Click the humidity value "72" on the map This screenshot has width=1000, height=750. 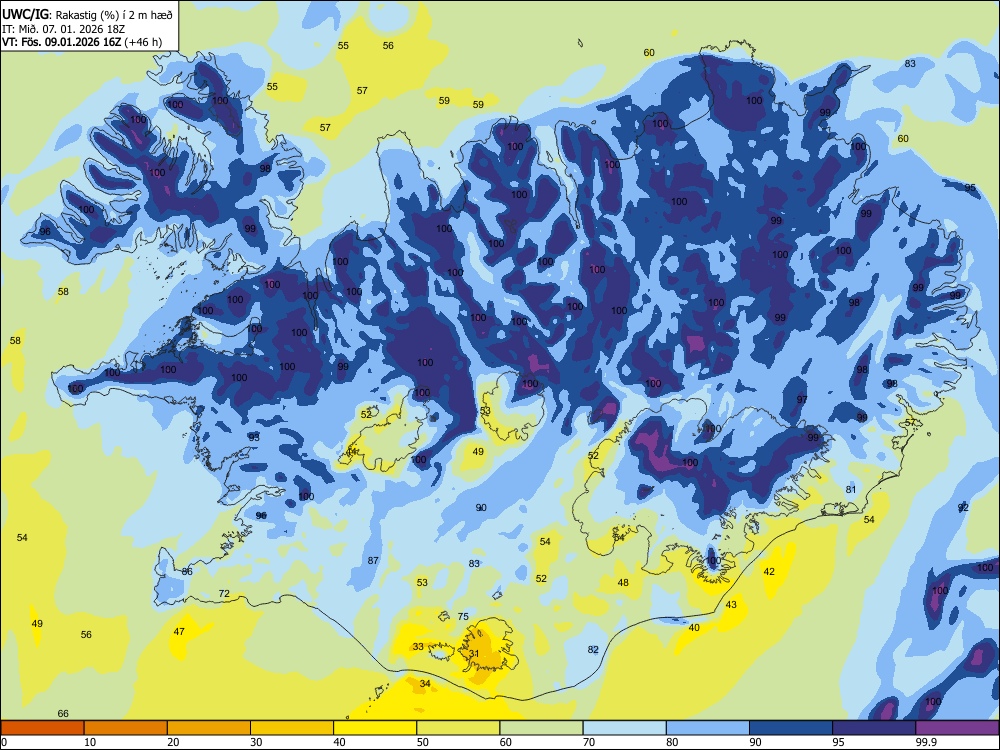[224, 594]
